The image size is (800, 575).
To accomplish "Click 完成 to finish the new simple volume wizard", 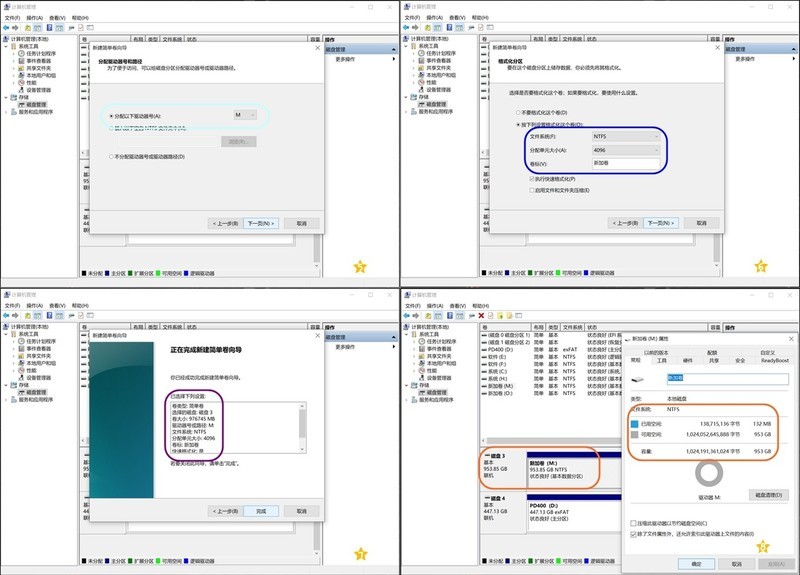I will [x=261, y=511].
